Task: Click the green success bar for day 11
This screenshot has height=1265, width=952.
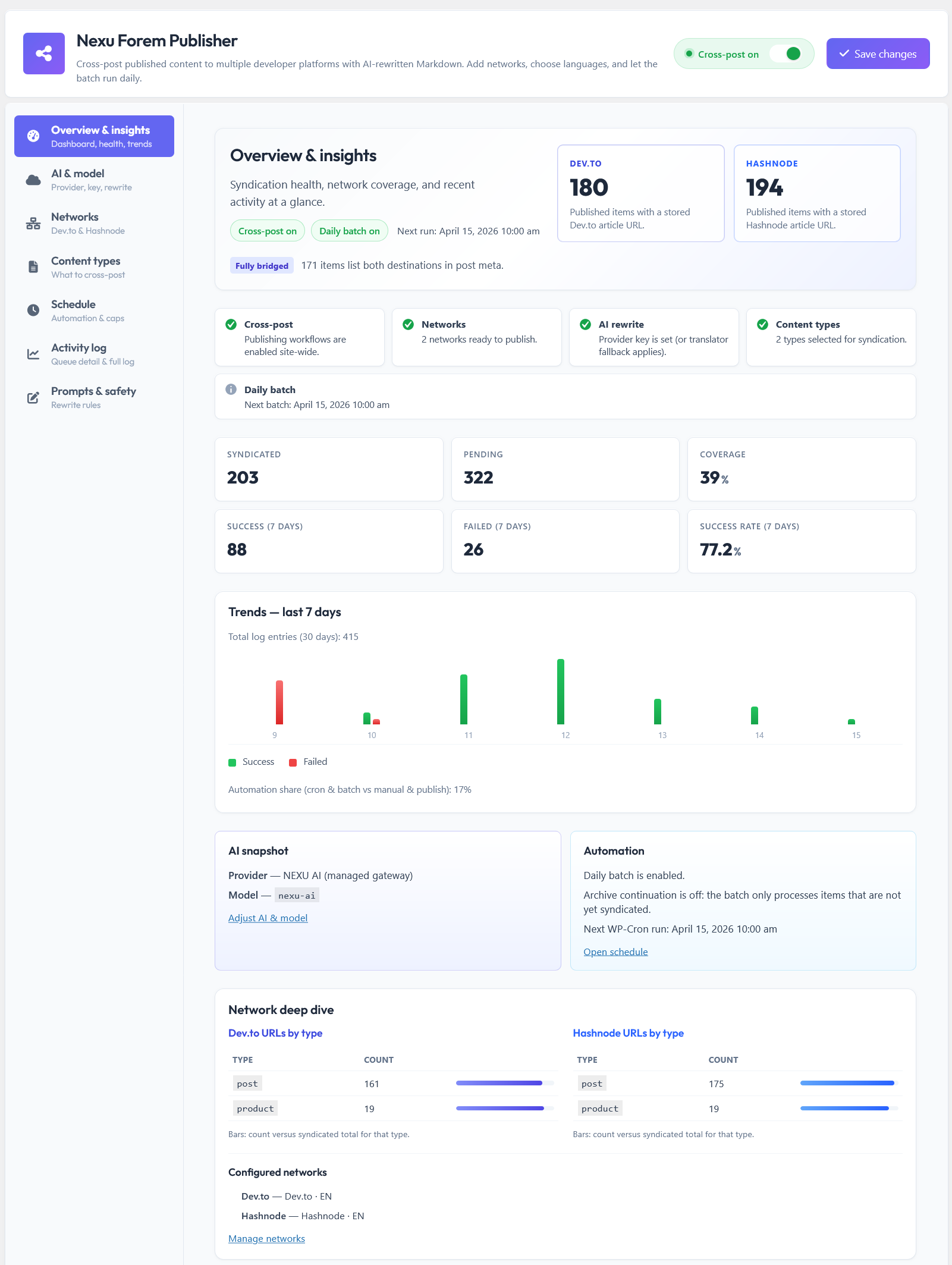Action: (463, 699)
